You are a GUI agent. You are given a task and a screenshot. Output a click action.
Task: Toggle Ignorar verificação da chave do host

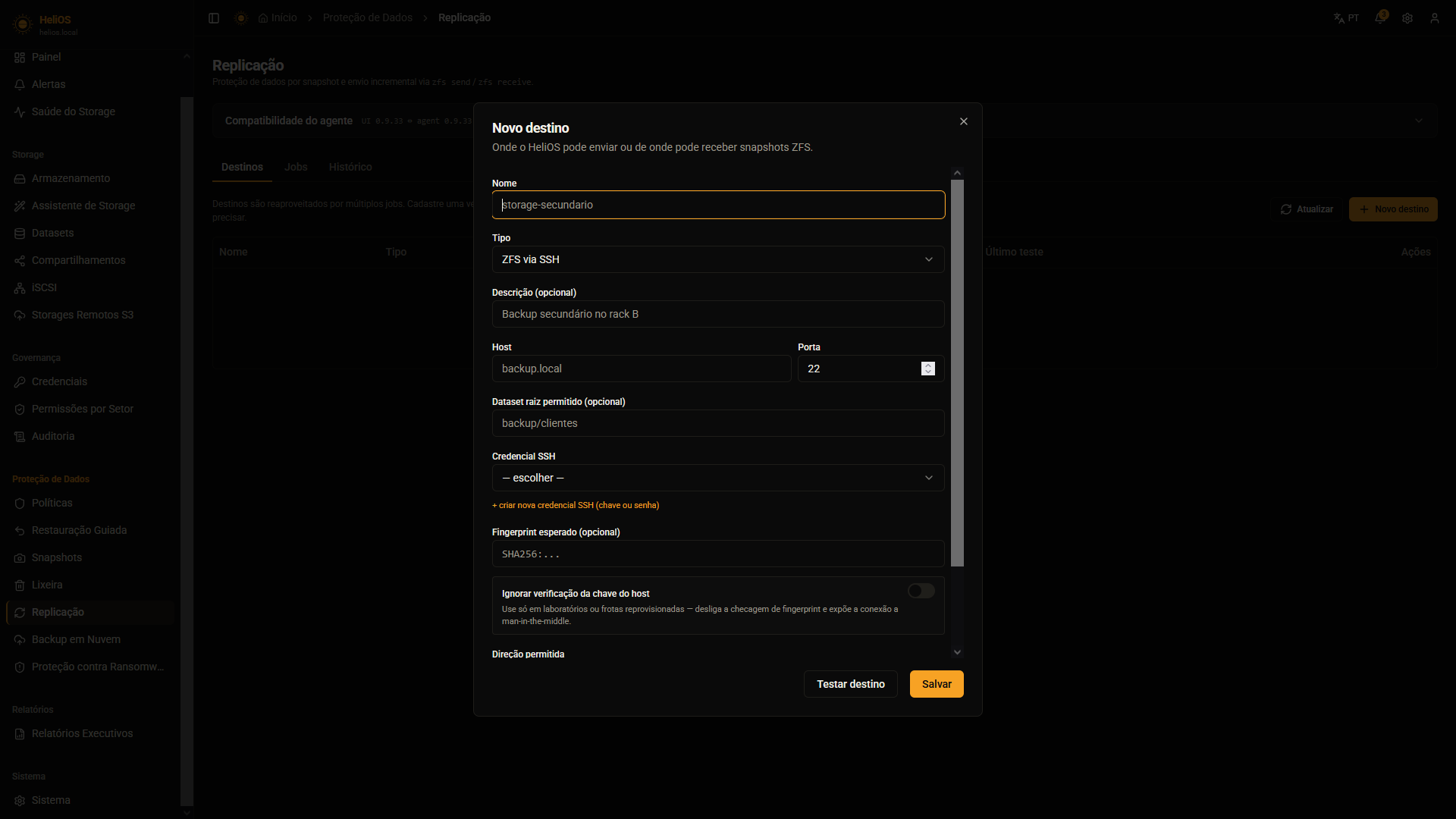click(921, 591)
